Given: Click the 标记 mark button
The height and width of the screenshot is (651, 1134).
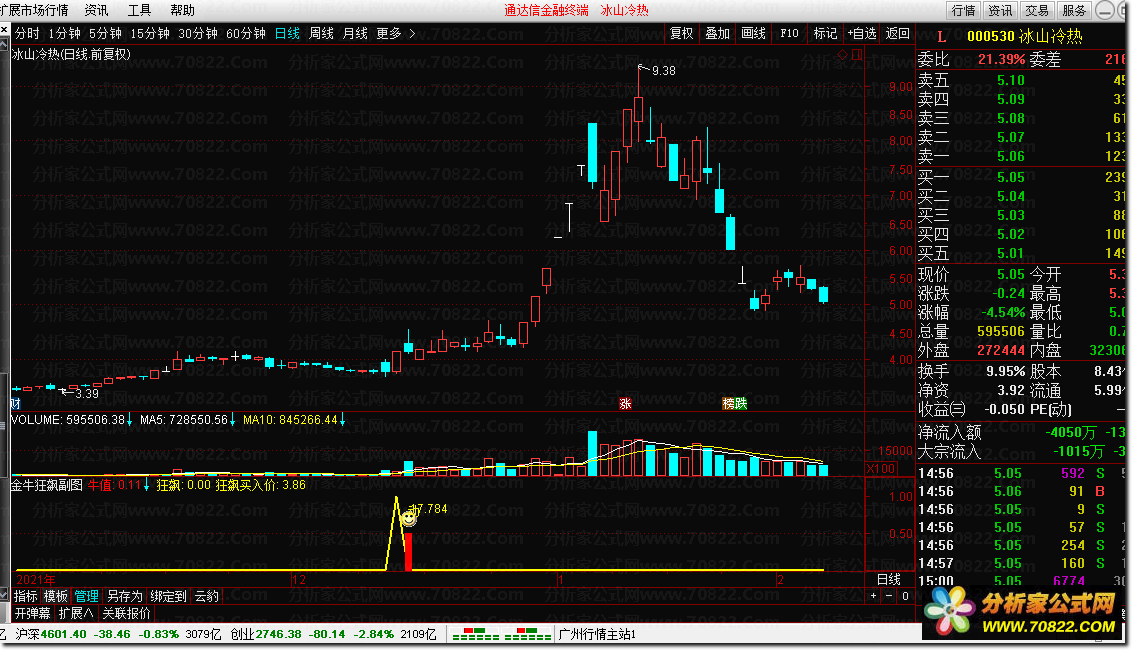Looking at the screenshot, I should click(825, 33).
